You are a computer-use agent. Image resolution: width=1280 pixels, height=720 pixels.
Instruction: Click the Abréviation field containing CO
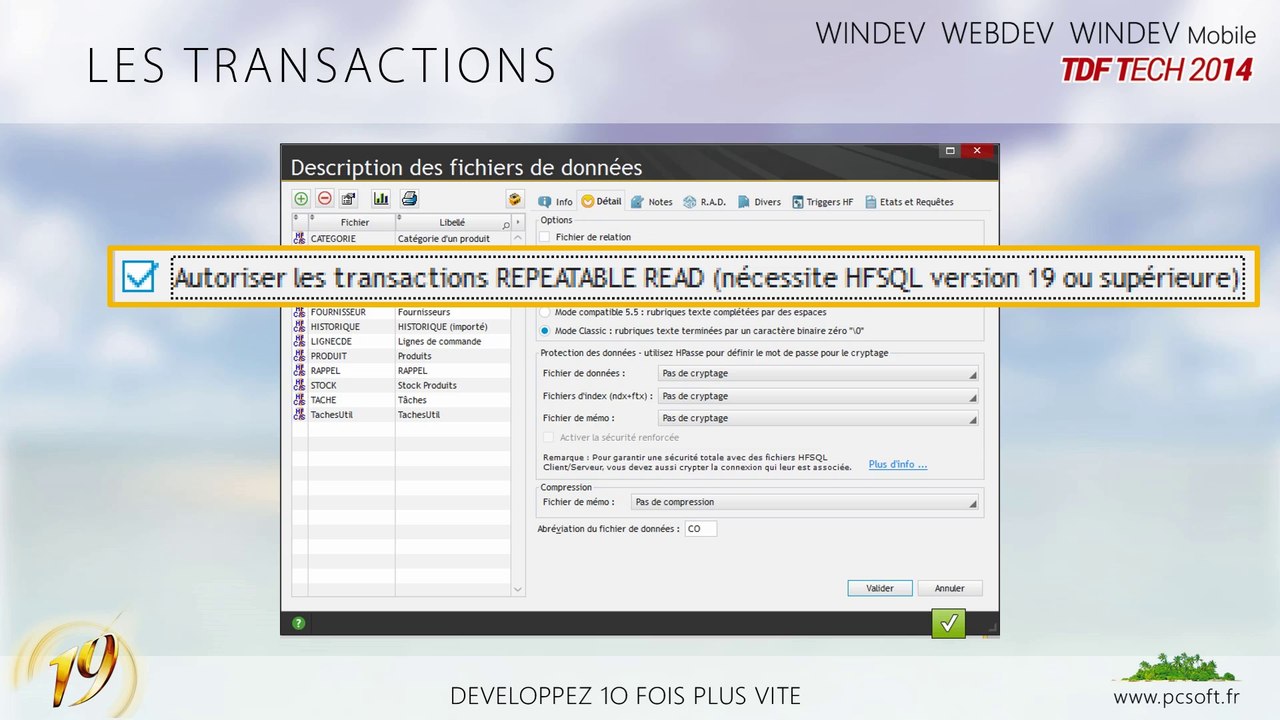[700, 528]
